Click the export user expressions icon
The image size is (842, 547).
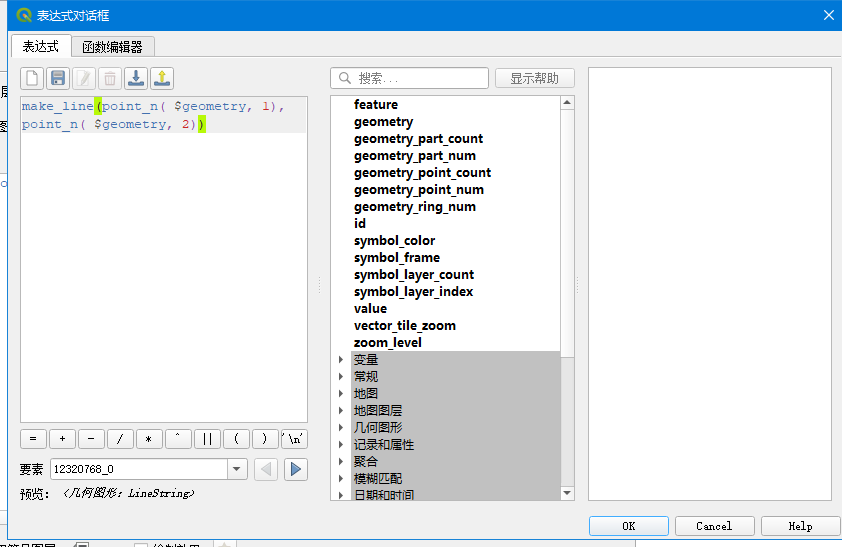click(161, 78)
